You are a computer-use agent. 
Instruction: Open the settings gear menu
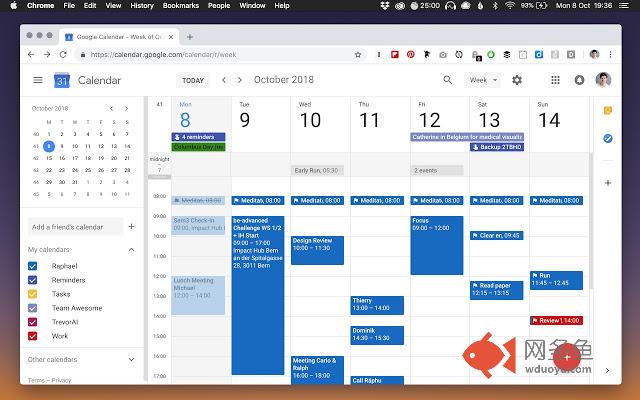(x=517, y=80)
